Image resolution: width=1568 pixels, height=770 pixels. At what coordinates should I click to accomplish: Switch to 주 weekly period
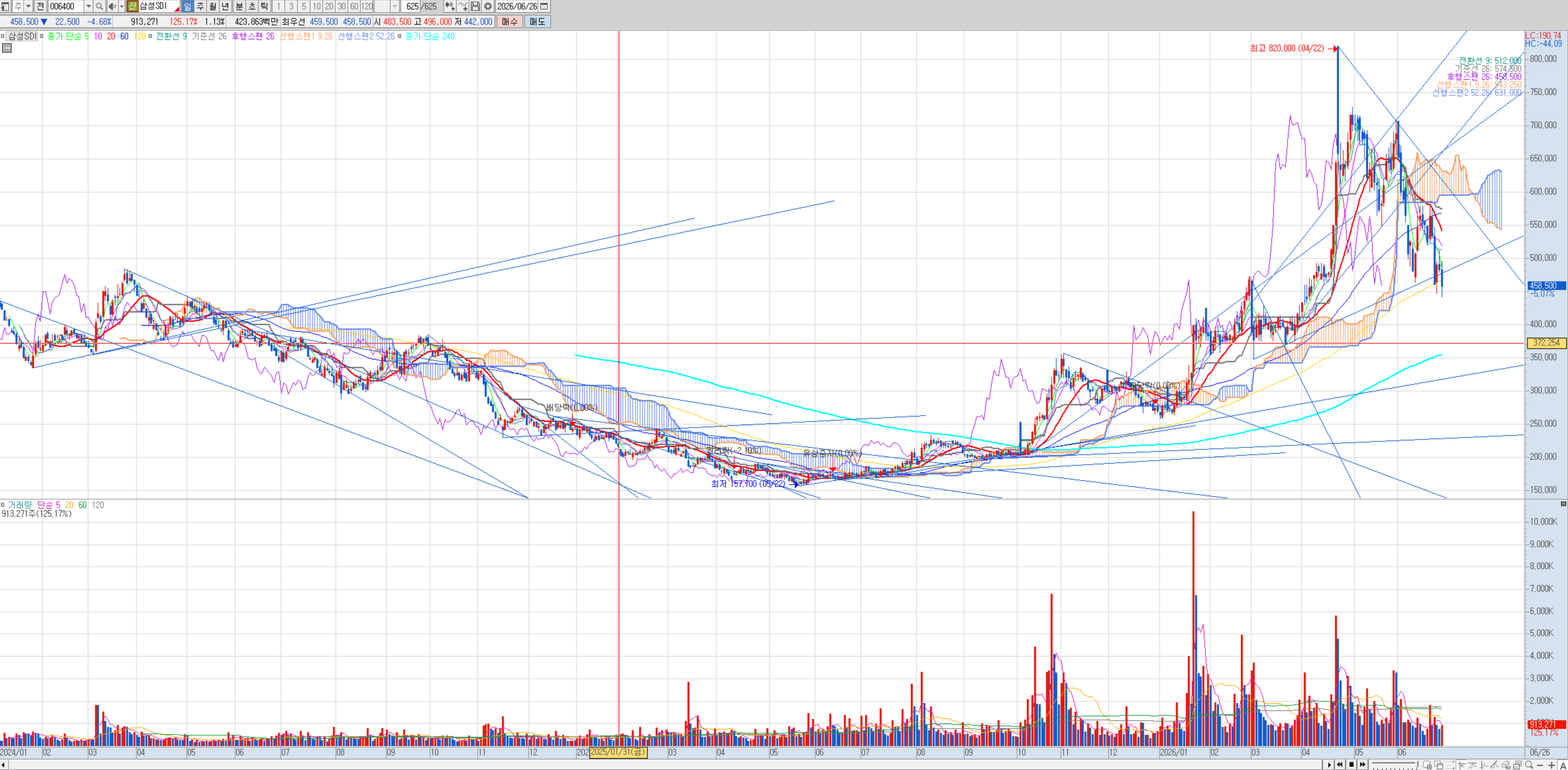click(x=200, y=6)
